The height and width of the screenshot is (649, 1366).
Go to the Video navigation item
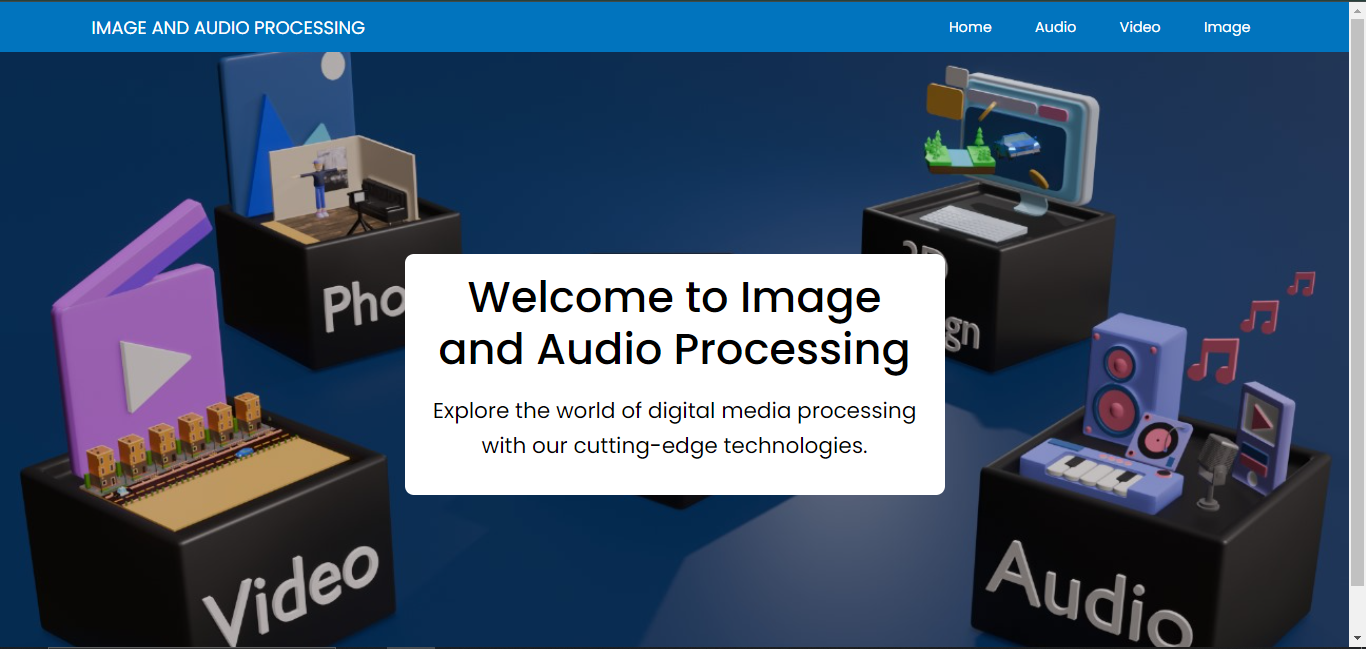coord(1139,27)
